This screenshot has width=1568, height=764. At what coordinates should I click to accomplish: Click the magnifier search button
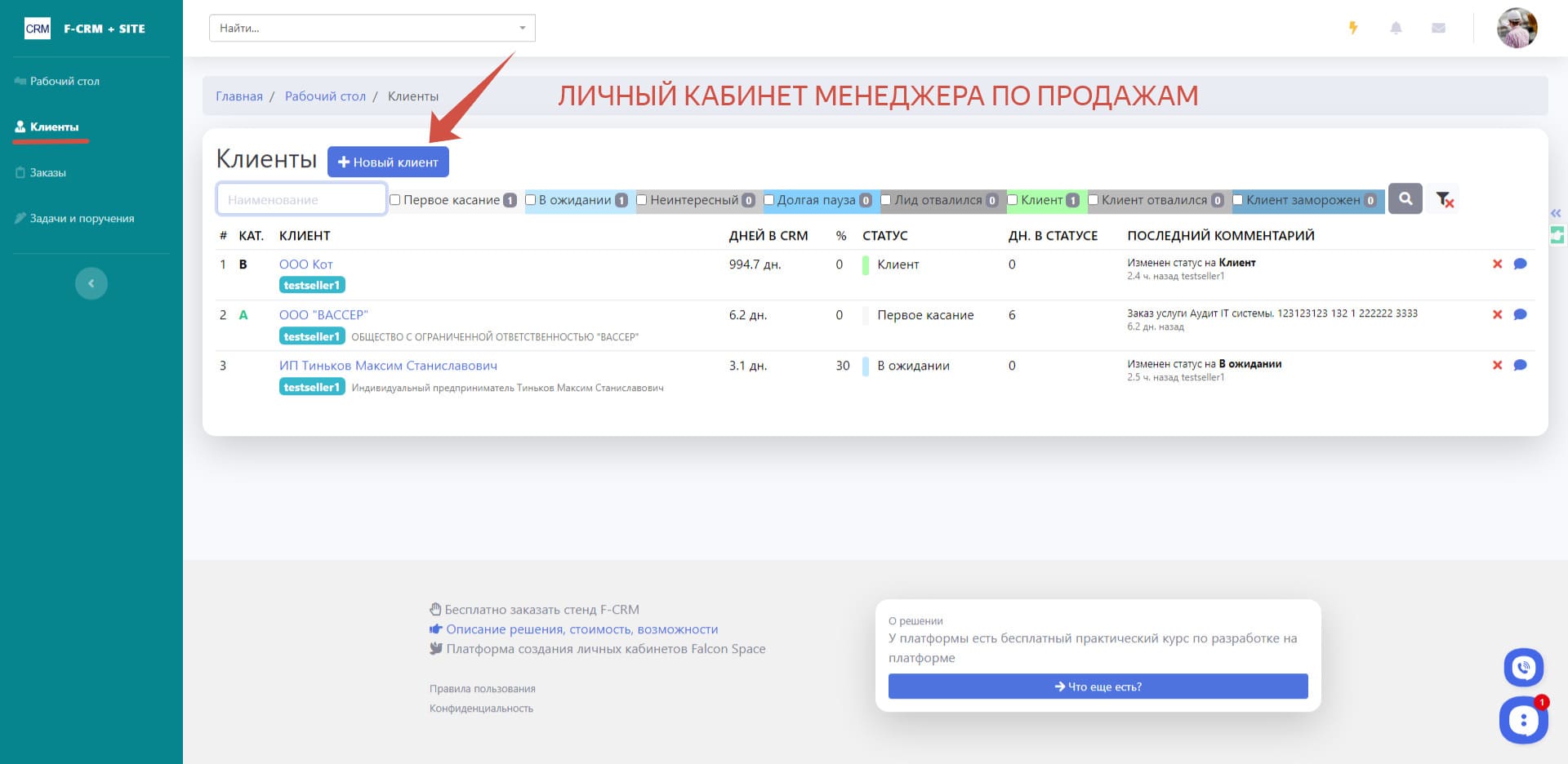[1405, 198]
